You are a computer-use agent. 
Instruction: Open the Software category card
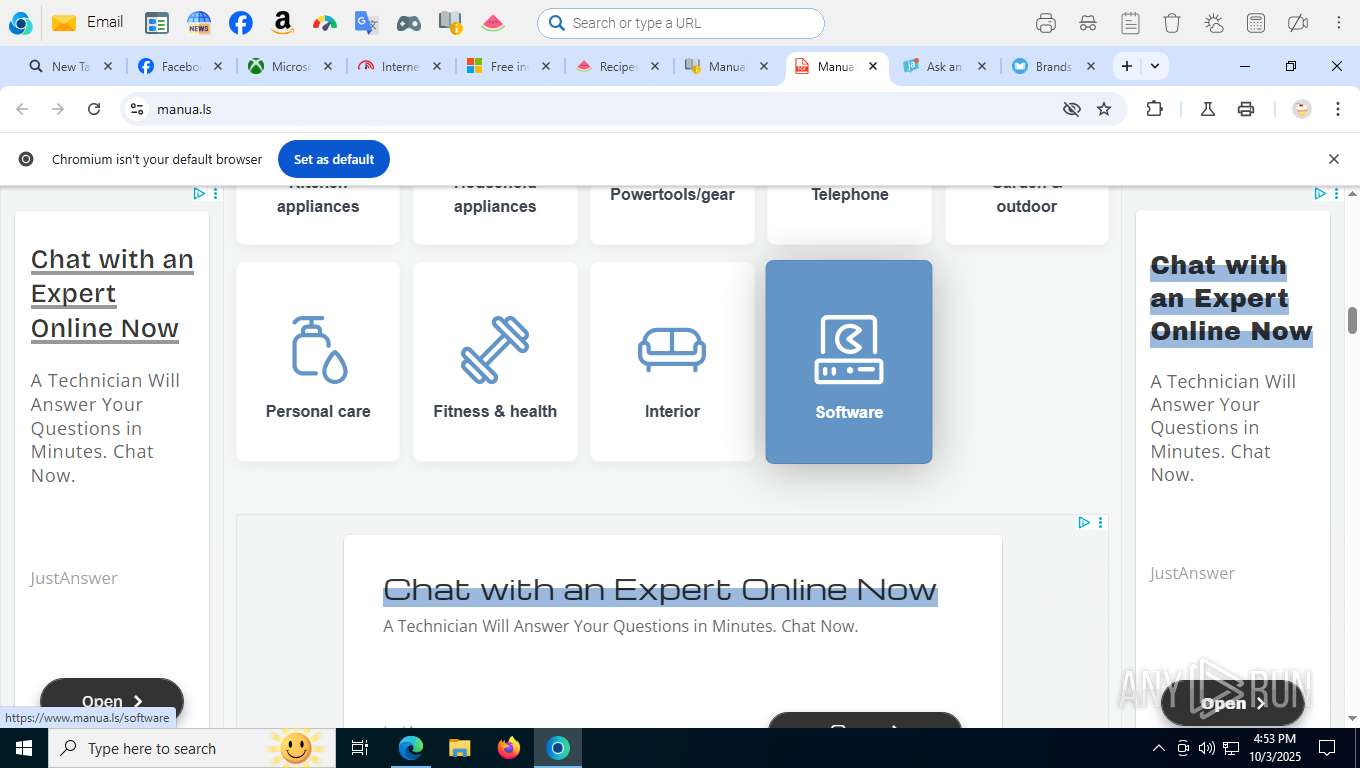tap(849, 362)
